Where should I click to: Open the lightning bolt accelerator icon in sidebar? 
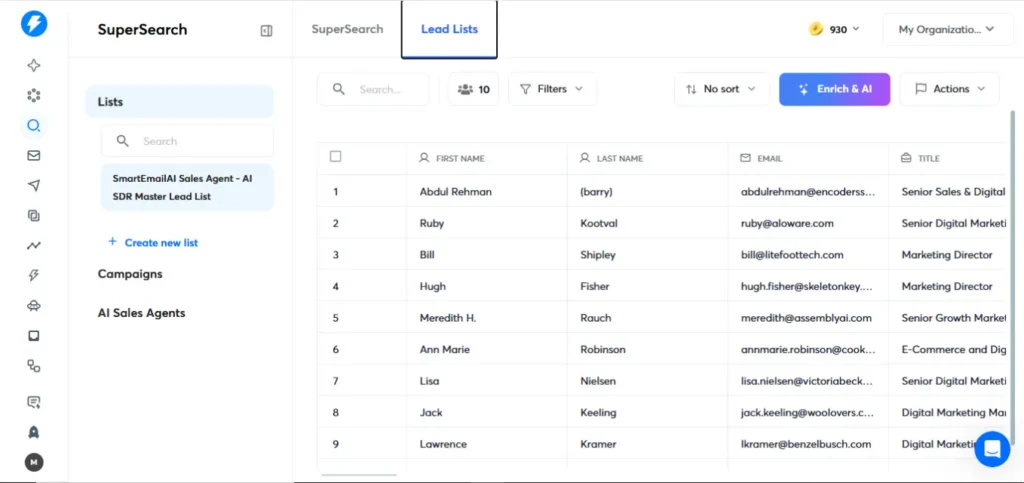pyautogui.click(x=34, y=275)
